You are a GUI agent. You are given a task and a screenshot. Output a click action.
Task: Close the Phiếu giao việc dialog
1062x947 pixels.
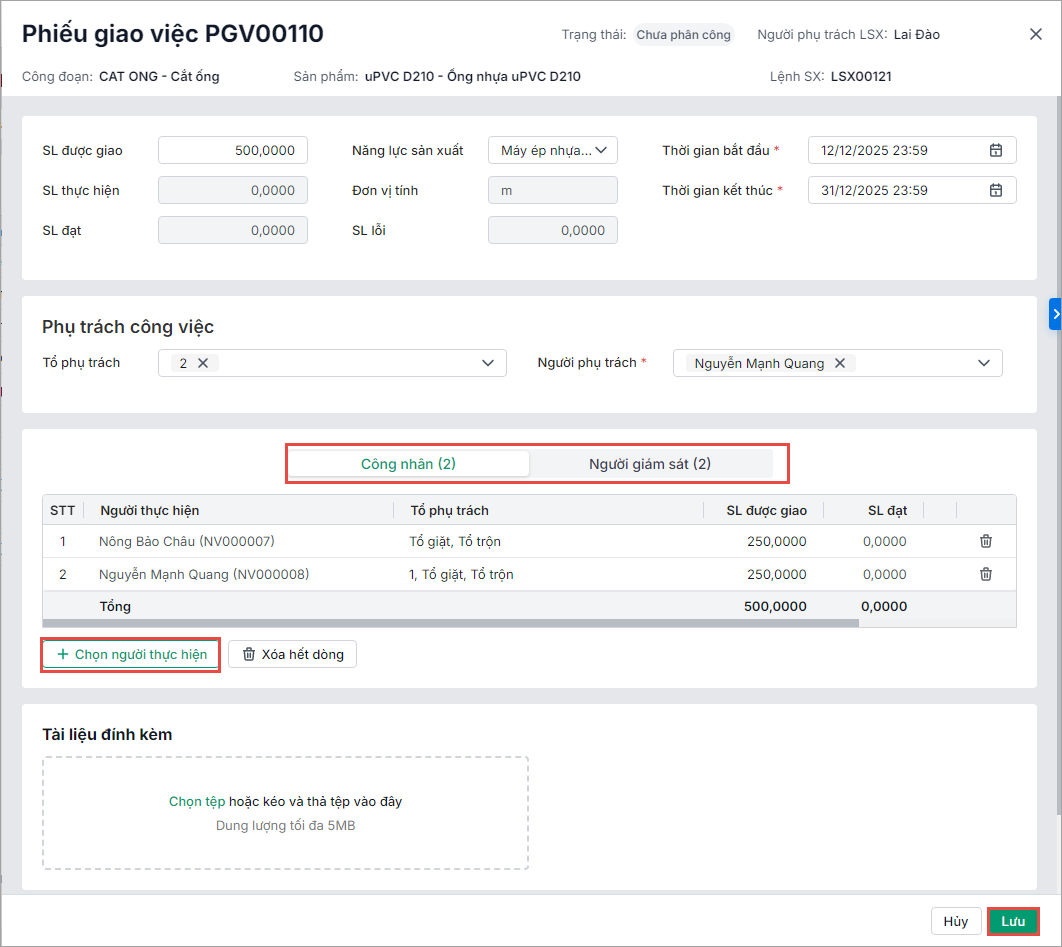click(1035, 34)
